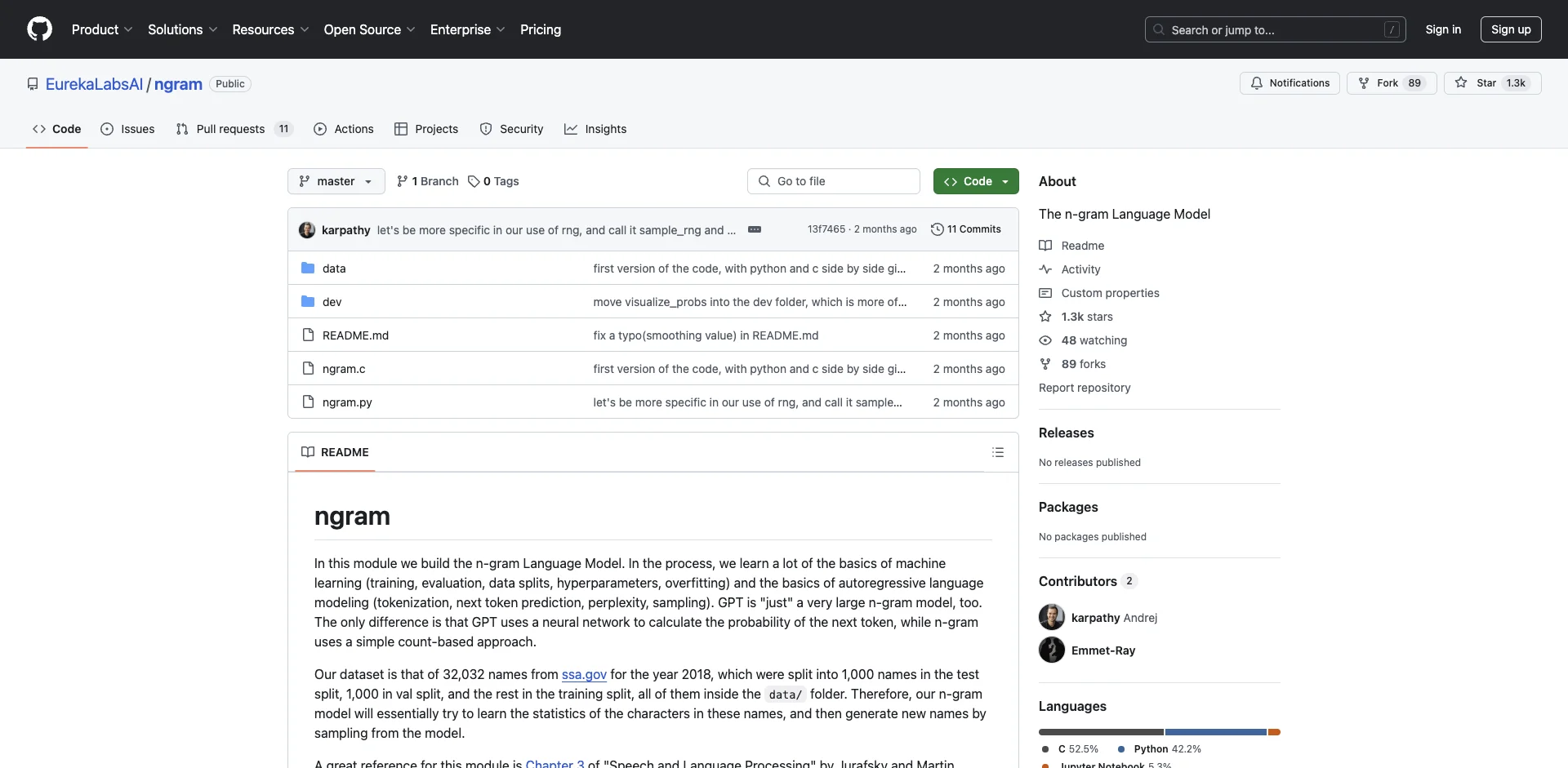This screenshot has height=768, width=1568.
Task: Open the Actions tab
Action: [344, 129]
